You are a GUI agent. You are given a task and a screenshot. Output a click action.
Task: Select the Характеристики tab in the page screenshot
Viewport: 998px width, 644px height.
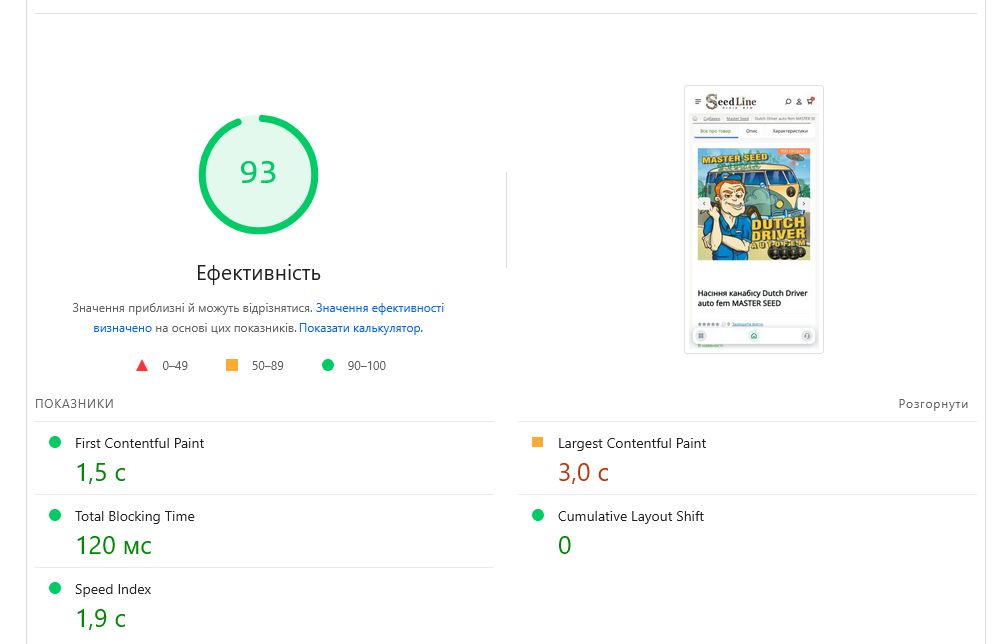(x=790, y=131)
